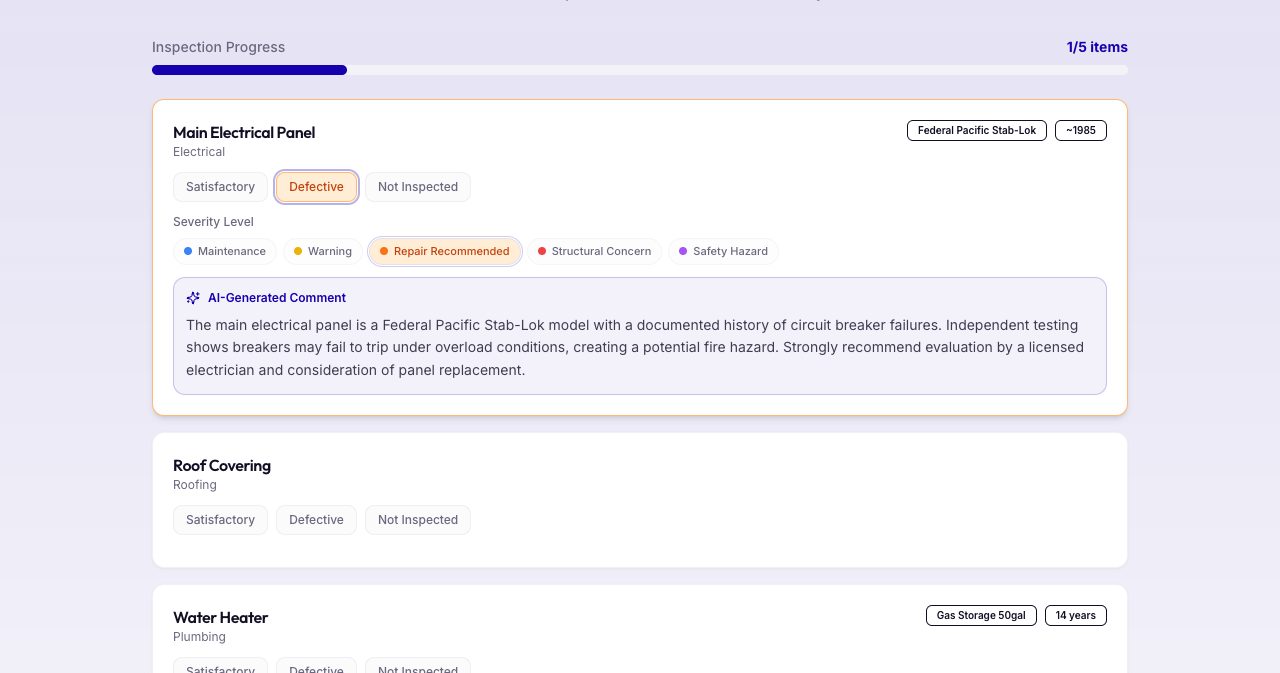Click the Water Heater title
The width and height of the screenshot is (1280, 673).
pos(221,617)
